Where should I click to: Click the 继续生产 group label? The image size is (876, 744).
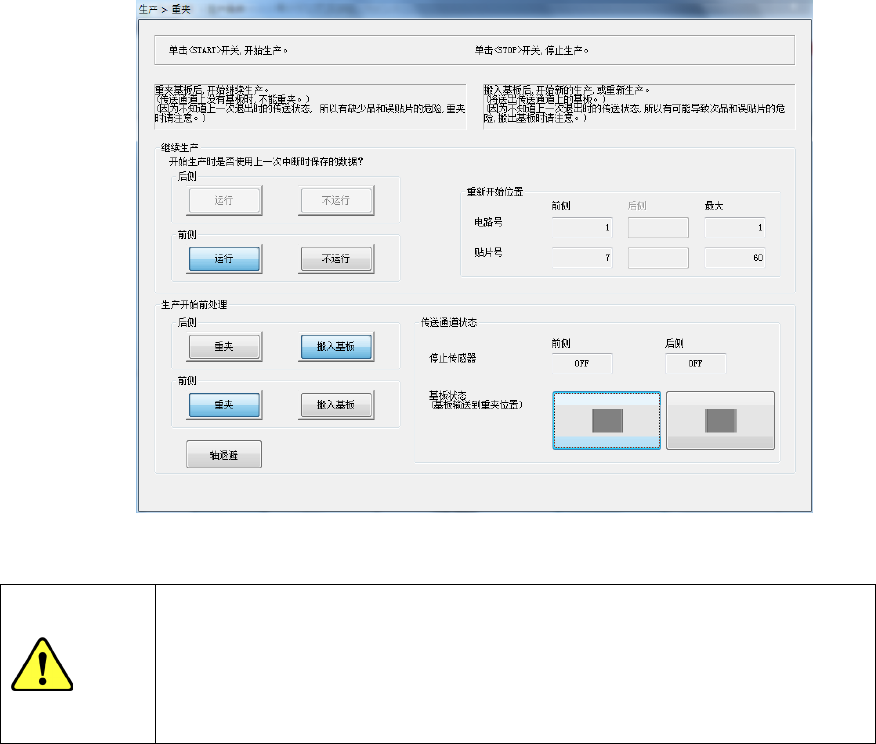pos(179,147)
